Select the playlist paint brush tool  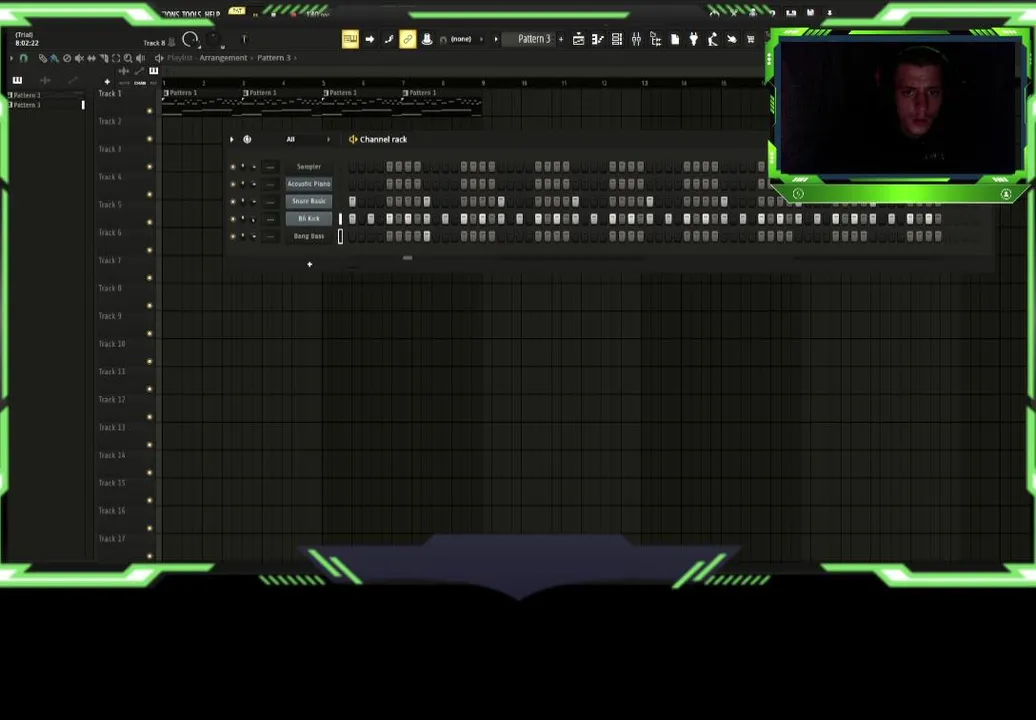(x=54, y=58)
